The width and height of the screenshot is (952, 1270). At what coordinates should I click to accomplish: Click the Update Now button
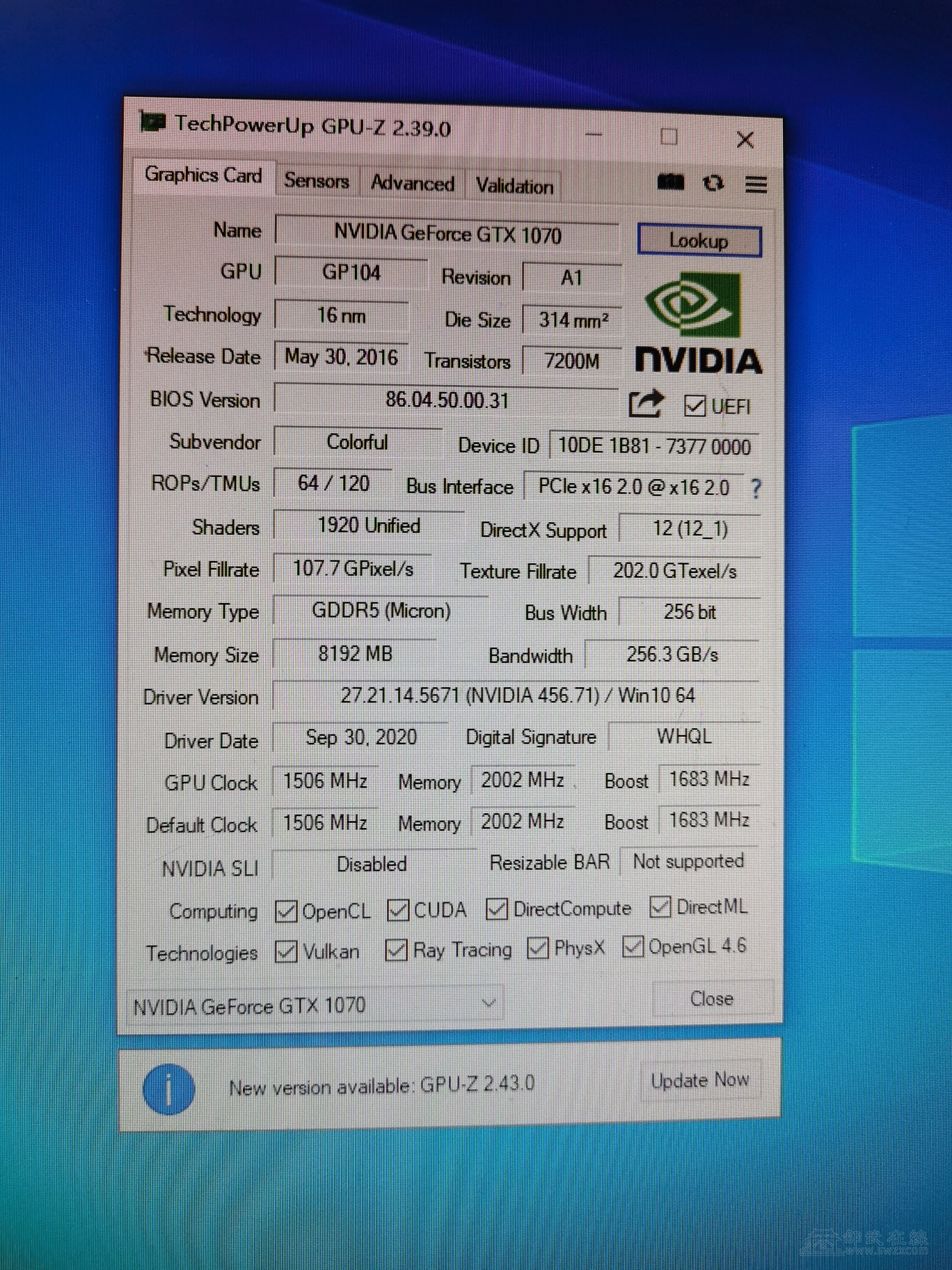click(x=699, y=1081)
